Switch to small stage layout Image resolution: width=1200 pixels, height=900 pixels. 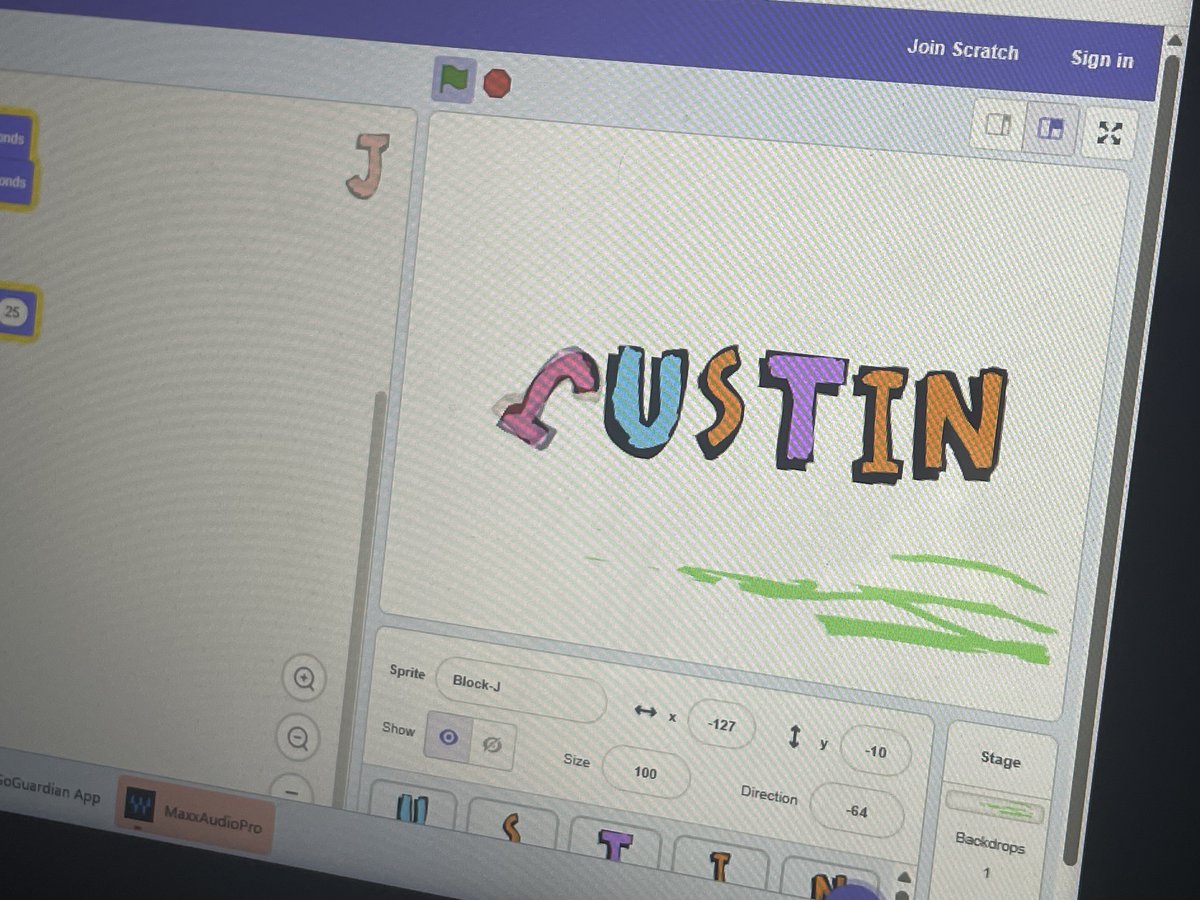click(998, 125)
